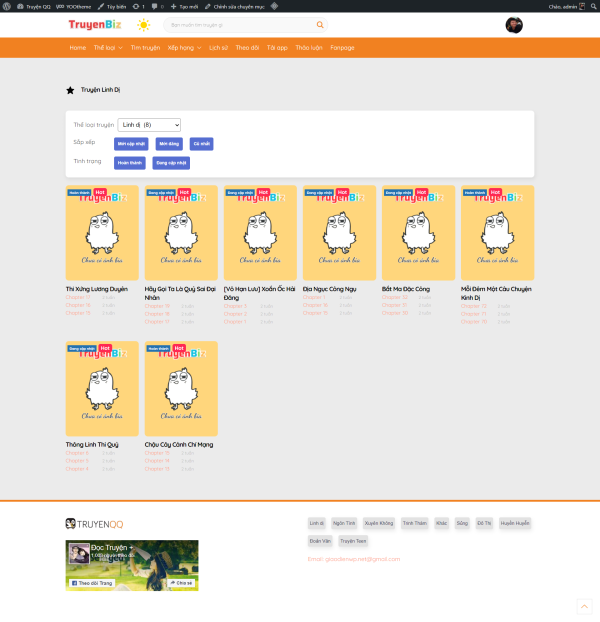The width and height of the screenshot is (600, 622).
Task: Expand the Thể loại menu
Action: click(x=107, y=47)
